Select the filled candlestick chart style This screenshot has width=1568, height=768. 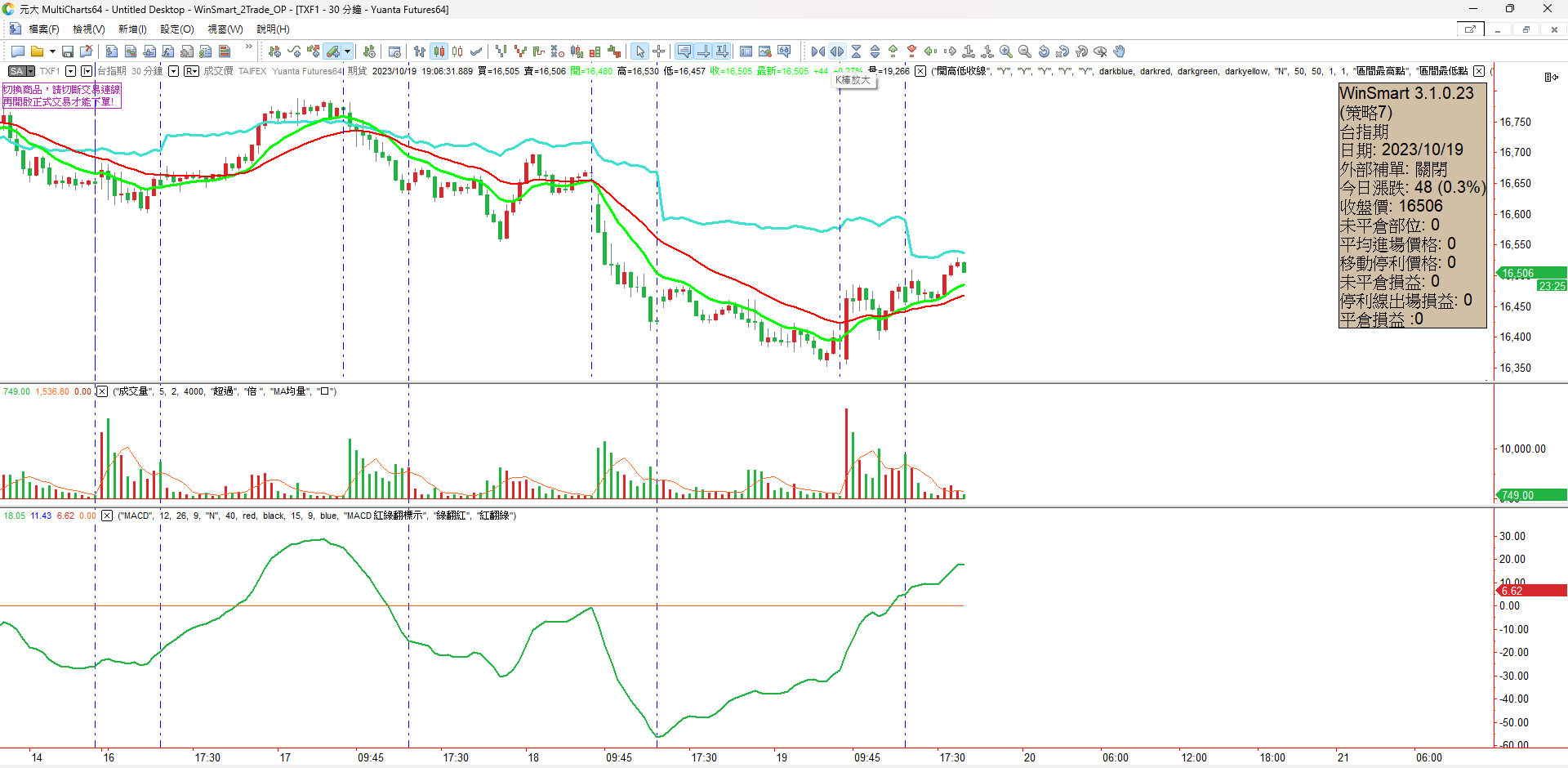coord(439,51)
